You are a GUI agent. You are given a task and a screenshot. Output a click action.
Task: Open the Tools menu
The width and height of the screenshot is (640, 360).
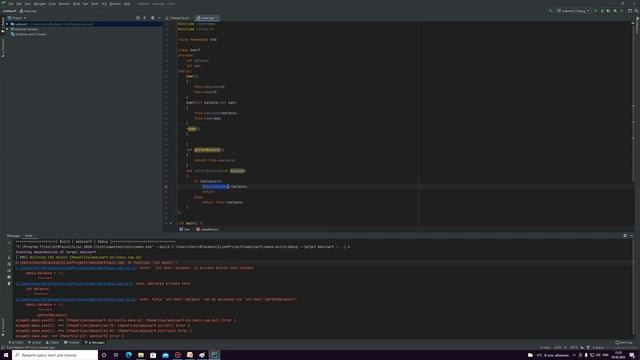pyautogui.click(x=95, y=4)
